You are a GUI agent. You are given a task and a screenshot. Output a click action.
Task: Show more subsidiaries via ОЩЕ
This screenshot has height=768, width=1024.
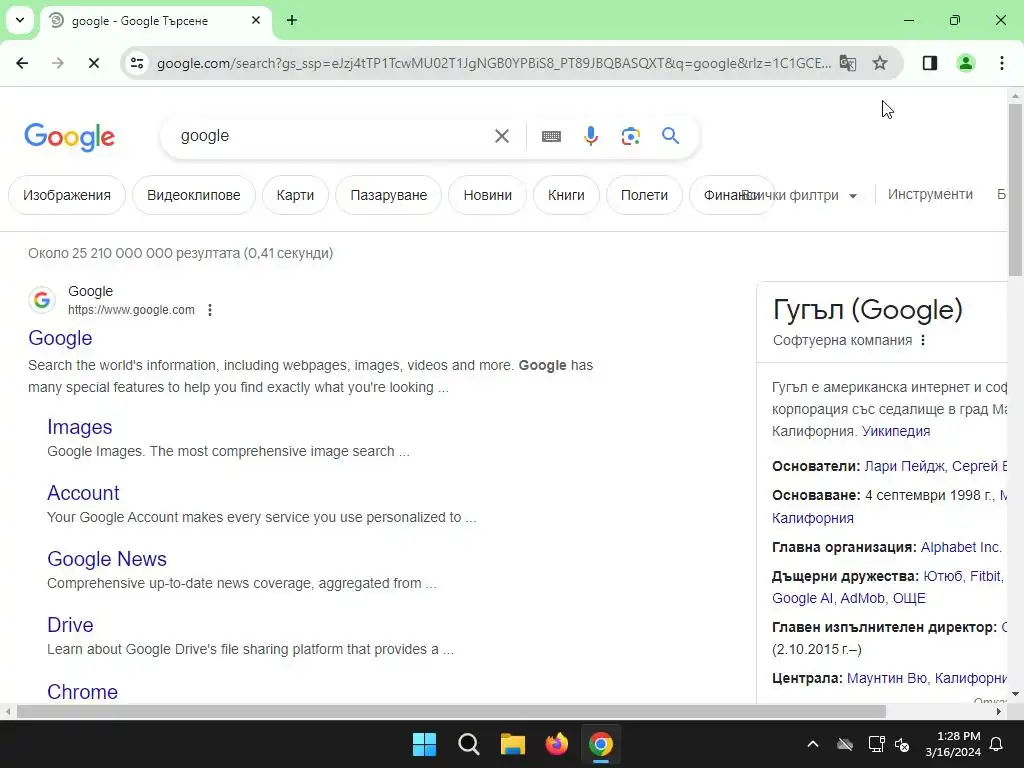(x=909, y=598)
